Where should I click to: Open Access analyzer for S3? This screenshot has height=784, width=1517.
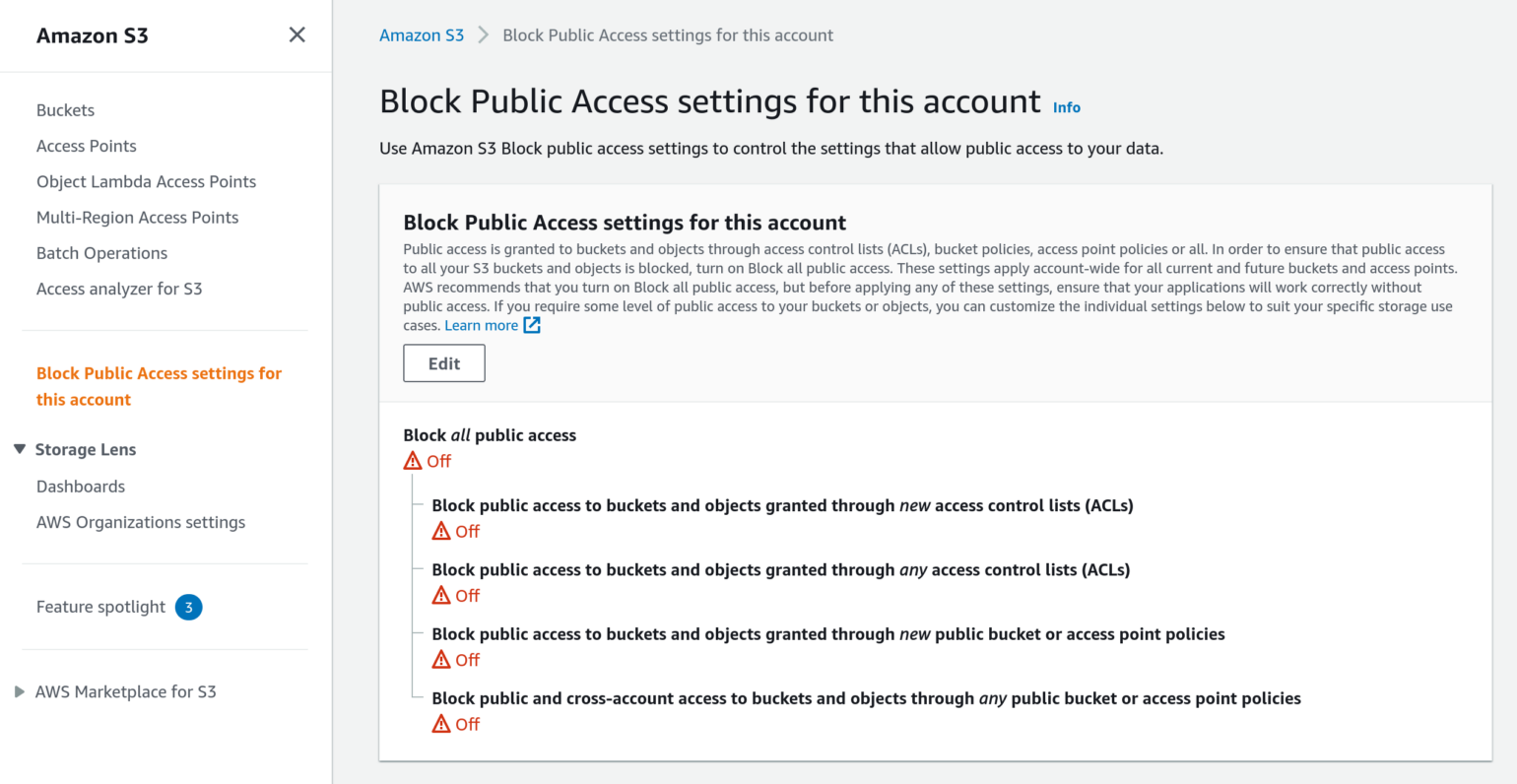pos(119,289)
